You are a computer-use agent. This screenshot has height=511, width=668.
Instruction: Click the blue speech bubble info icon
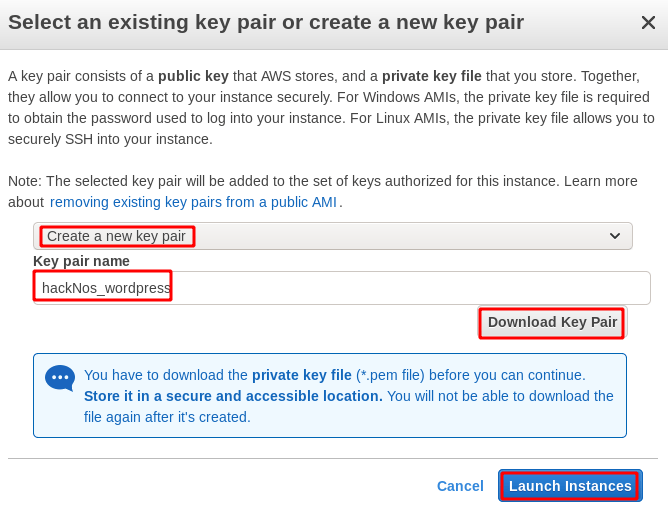(60, 378)
